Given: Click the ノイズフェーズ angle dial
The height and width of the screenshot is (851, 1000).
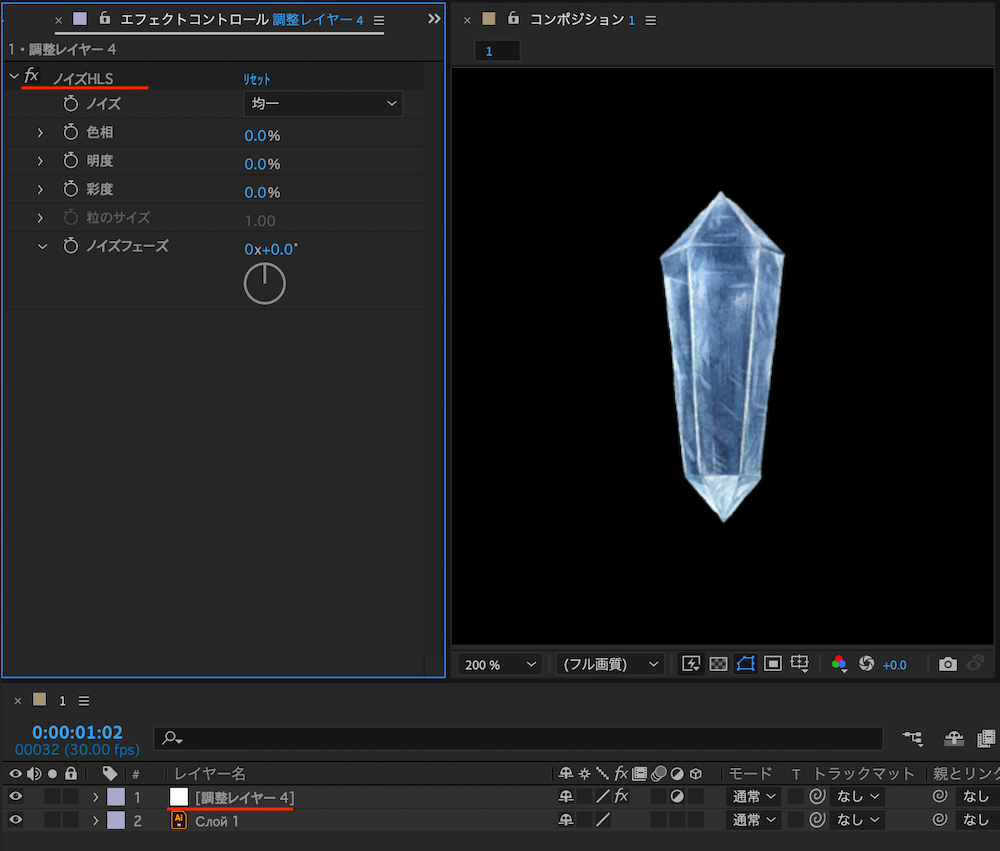Looking at the screenshot, I should coord(265,284).
